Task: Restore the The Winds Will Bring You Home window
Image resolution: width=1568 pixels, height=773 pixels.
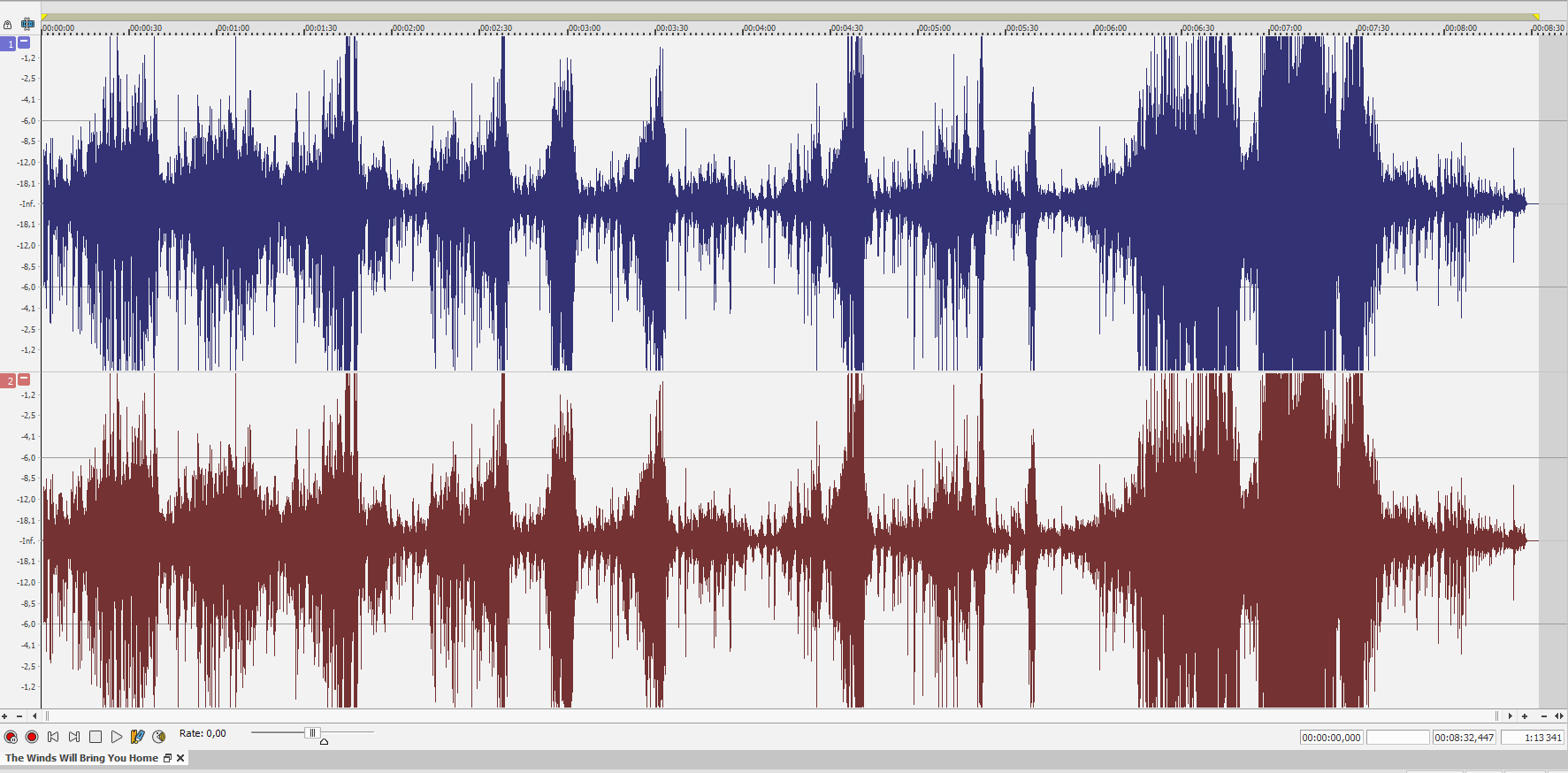Action: click(167, 758)
